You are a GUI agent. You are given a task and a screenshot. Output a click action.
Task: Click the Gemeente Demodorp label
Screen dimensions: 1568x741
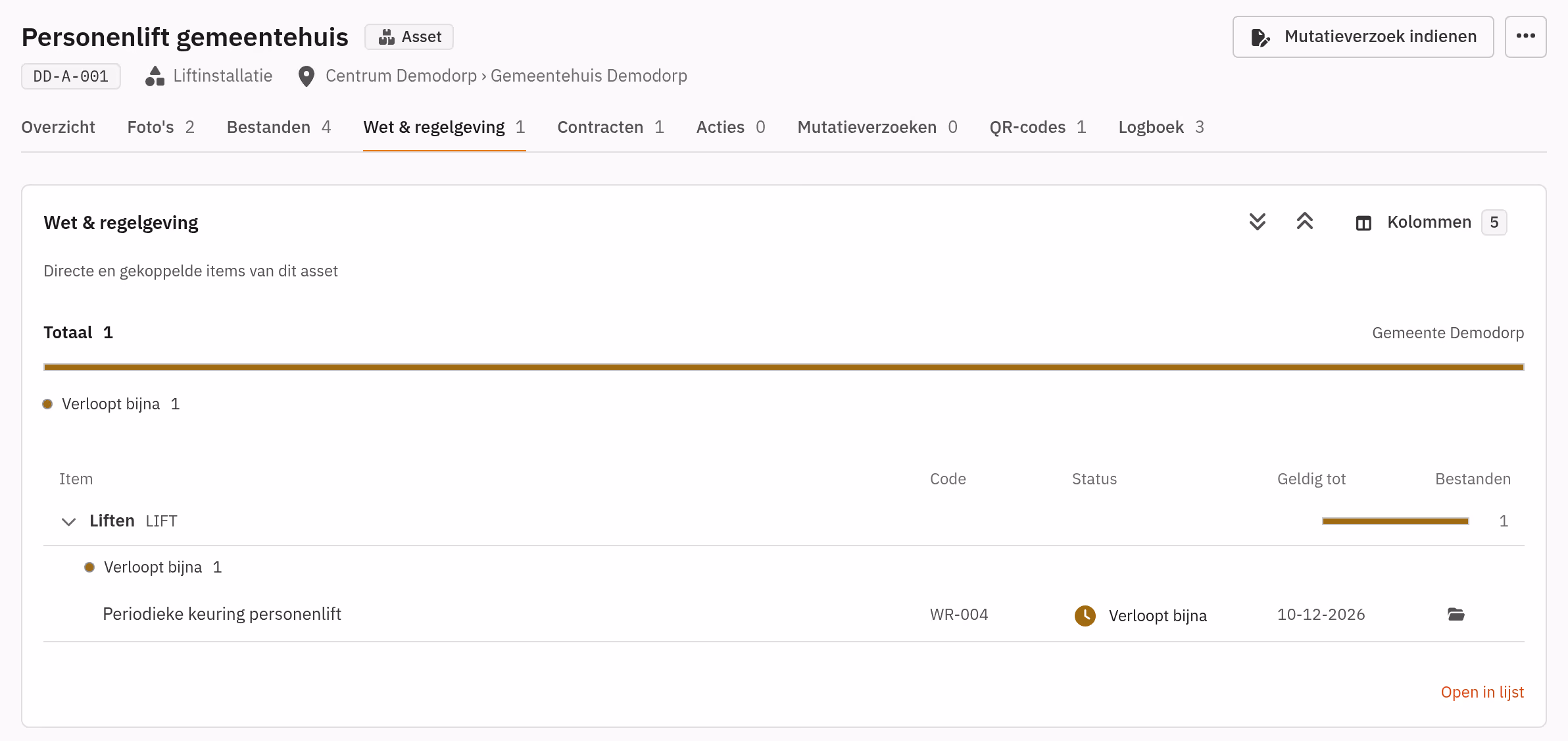[1448, 333]
